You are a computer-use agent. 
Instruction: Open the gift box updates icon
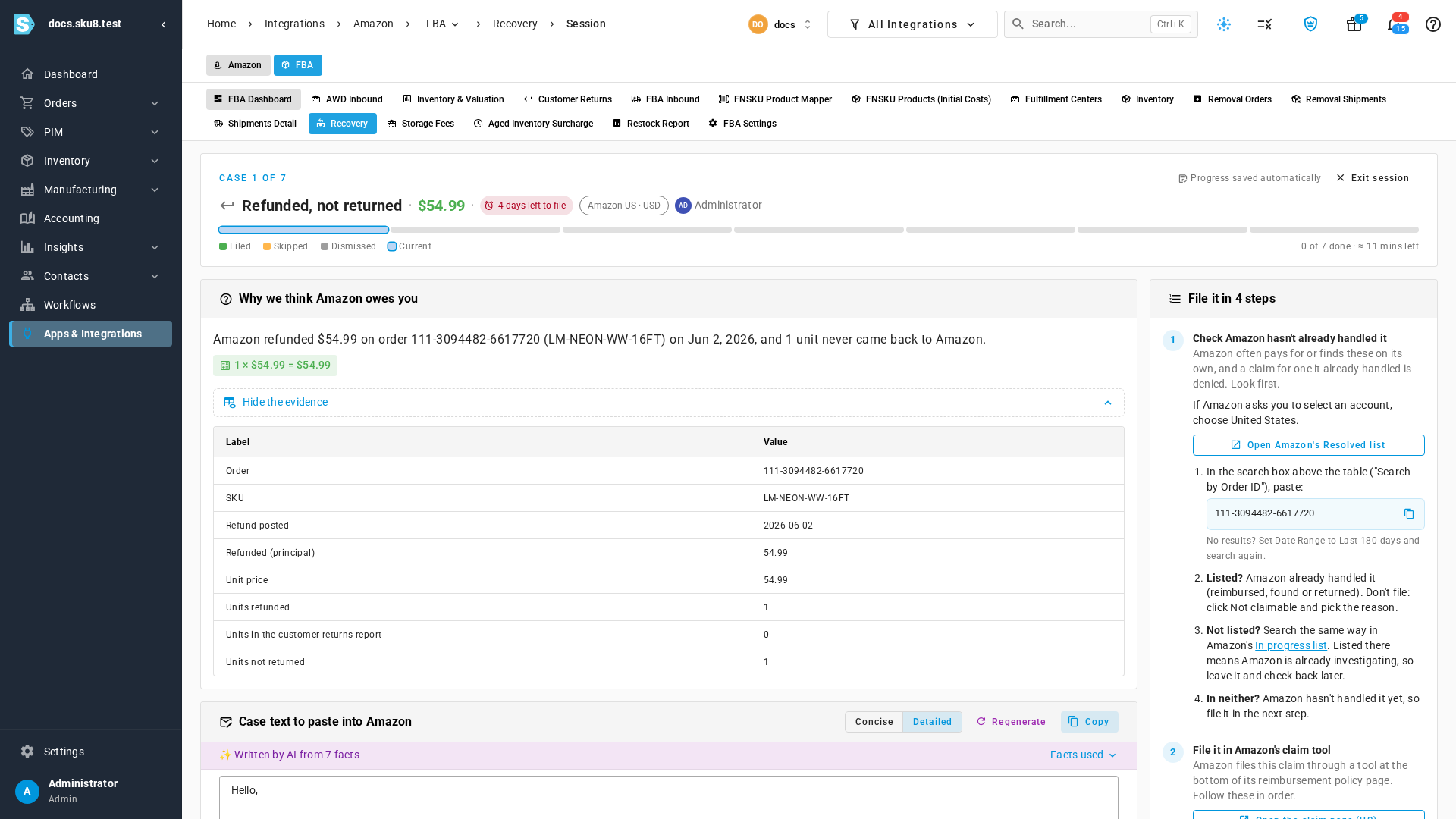[x=1354, y=24]
